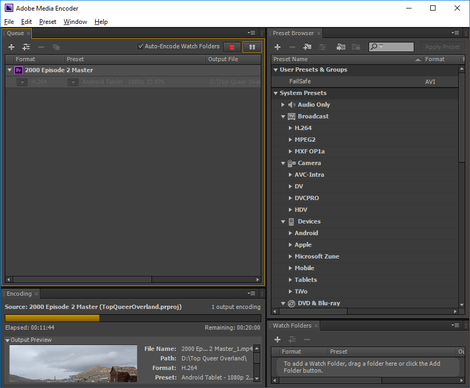Screen dimensions: 470x388
Task: Click the Adobe Media Encoder app icon
Action: coord(9,8)
